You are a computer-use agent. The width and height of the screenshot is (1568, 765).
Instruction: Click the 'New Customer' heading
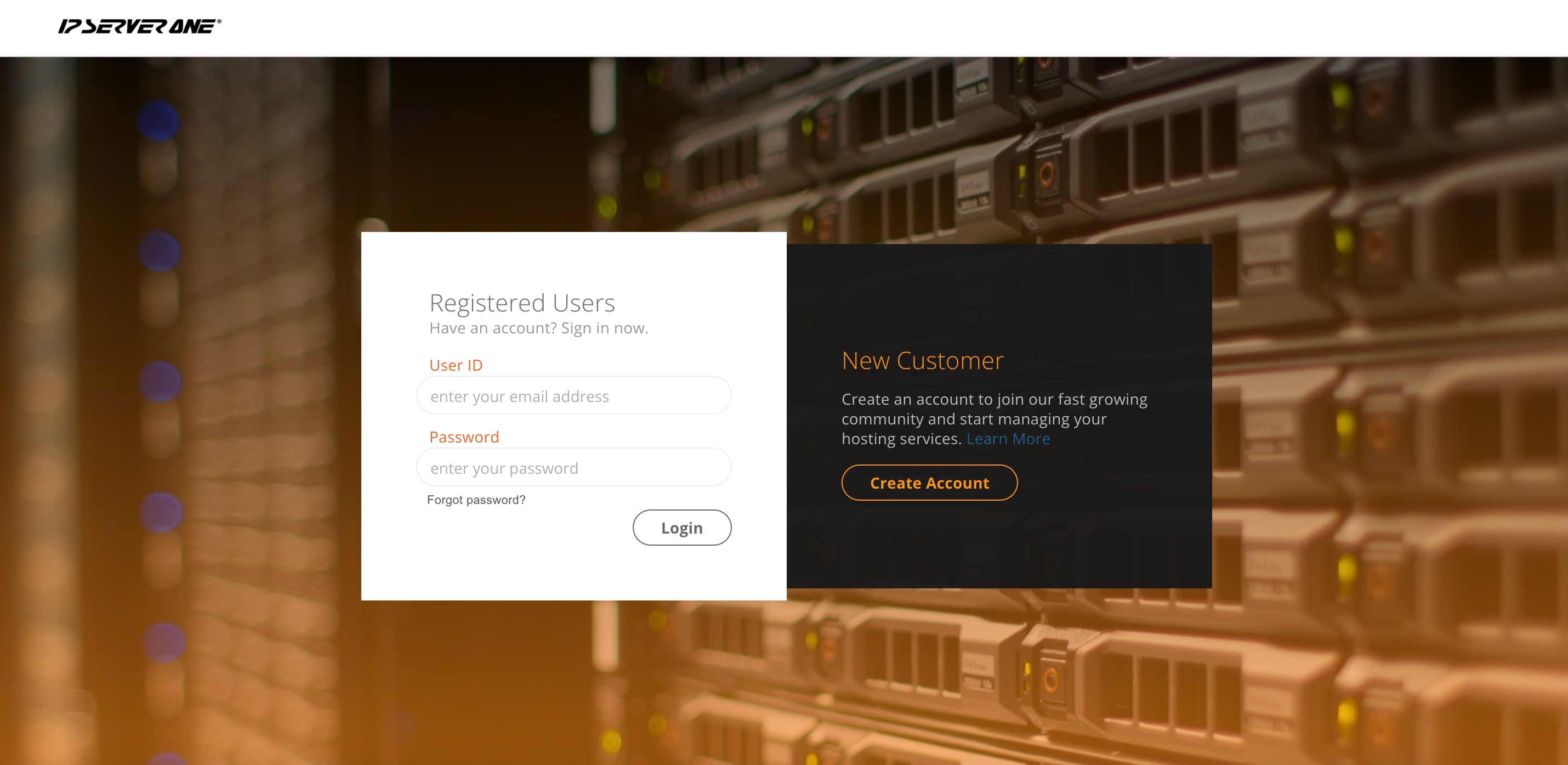pyautogui.click(x=922, y=361)
